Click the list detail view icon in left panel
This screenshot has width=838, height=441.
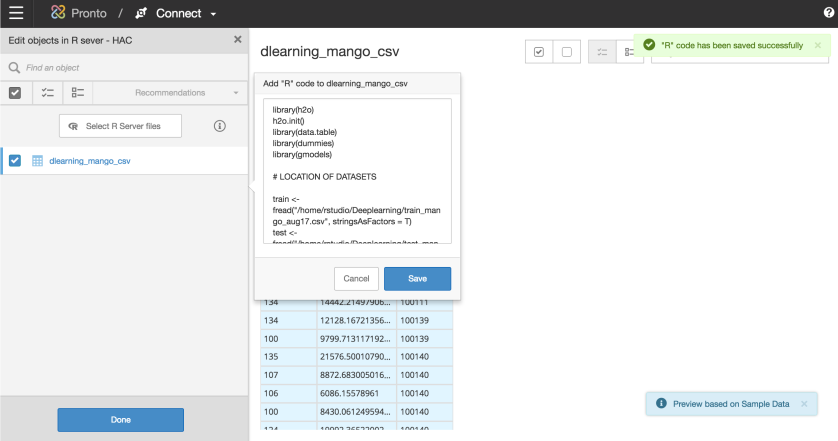pos(78,93)
